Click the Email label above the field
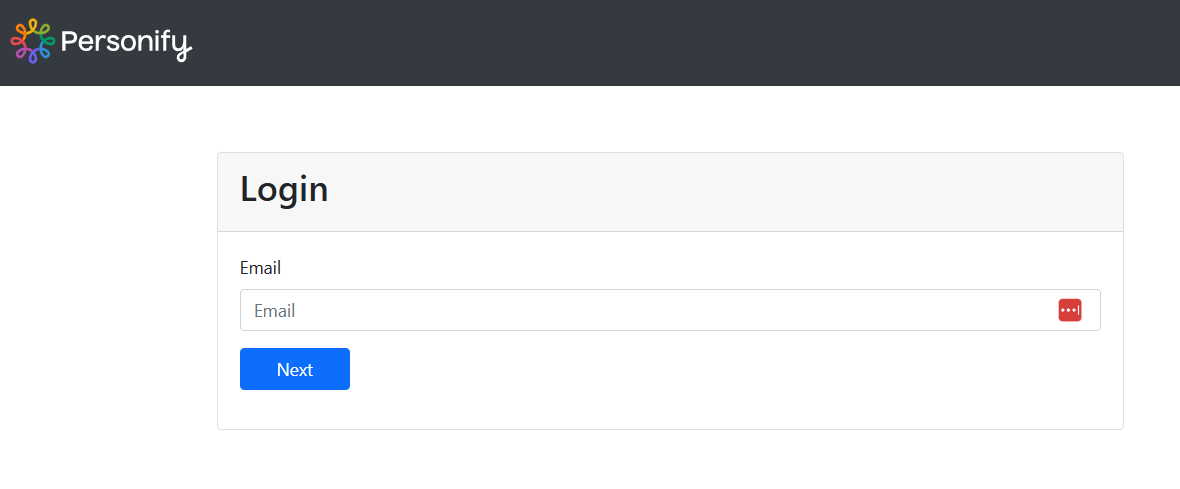This screenshot has width=1180, height=489. (x=260, y=268)
